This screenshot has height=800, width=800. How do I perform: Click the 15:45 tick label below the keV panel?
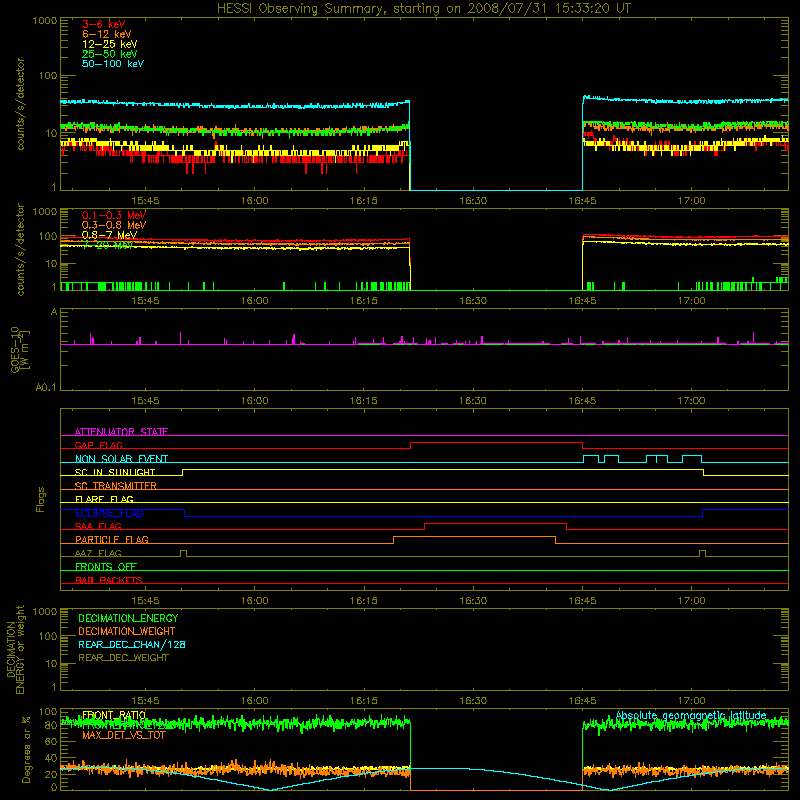click(145, 201)
